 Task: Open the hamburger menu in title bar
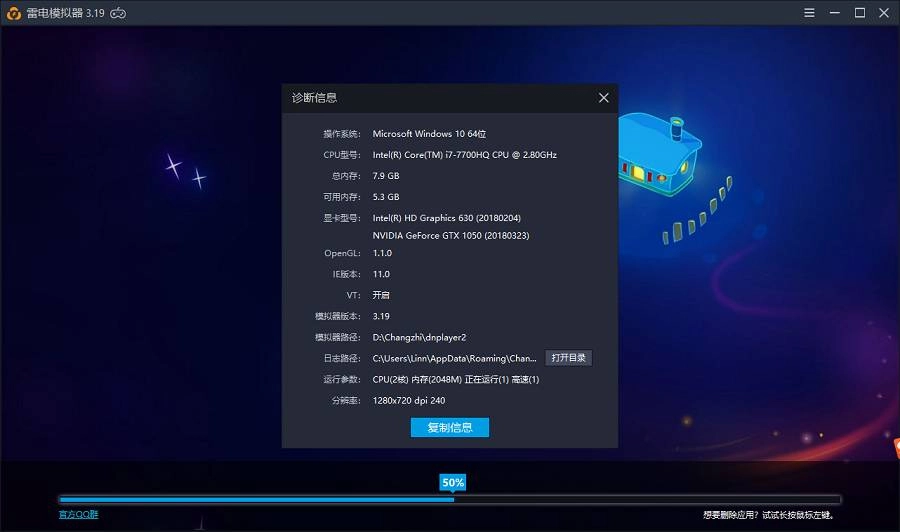(x=809, y=13)
